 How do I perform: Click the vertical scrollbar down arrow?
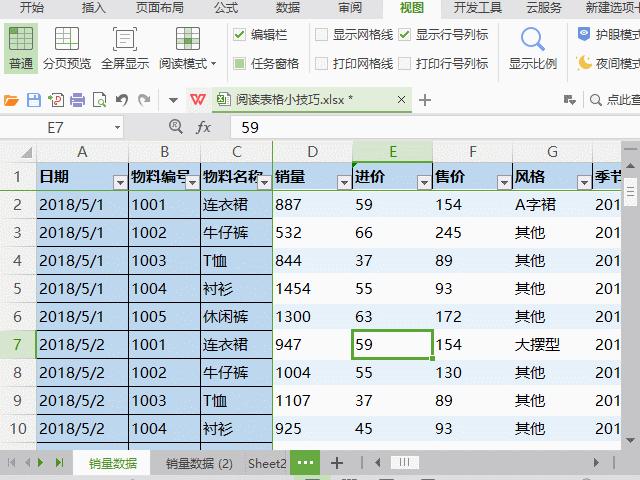630,440
